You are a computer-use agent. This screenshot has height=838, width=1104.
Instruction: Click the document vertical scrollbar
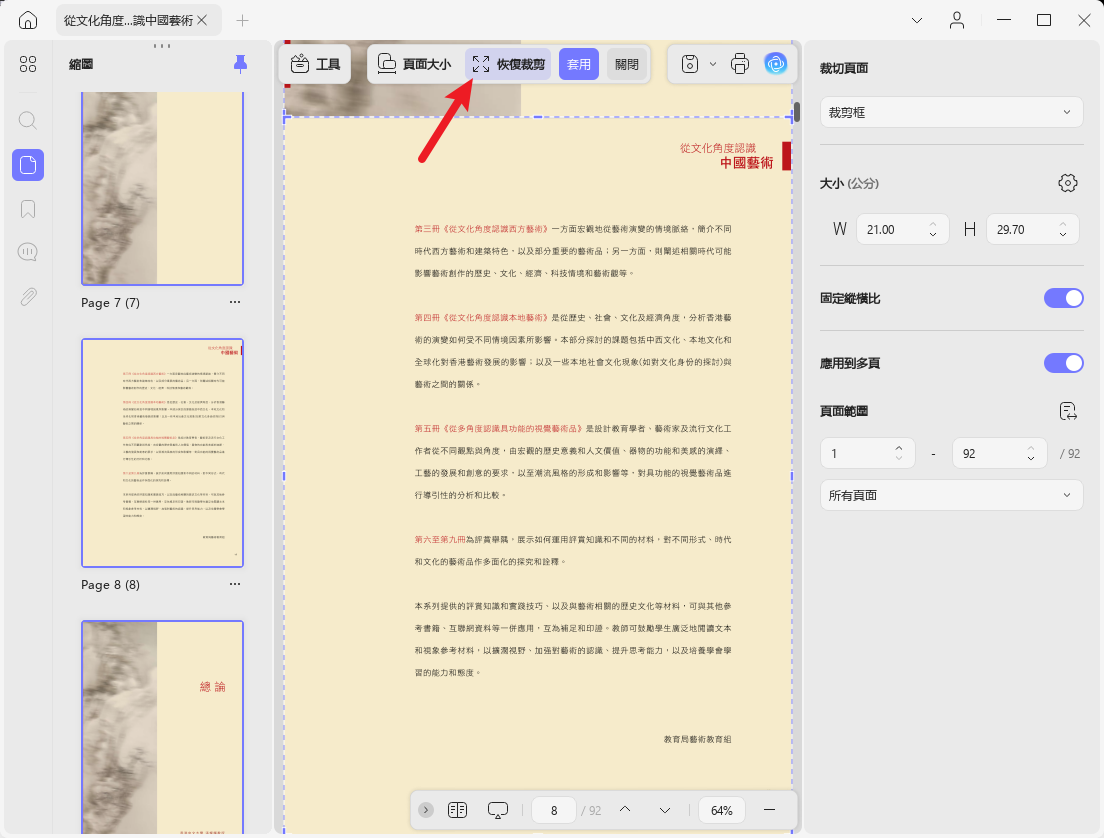pos(797,112)
